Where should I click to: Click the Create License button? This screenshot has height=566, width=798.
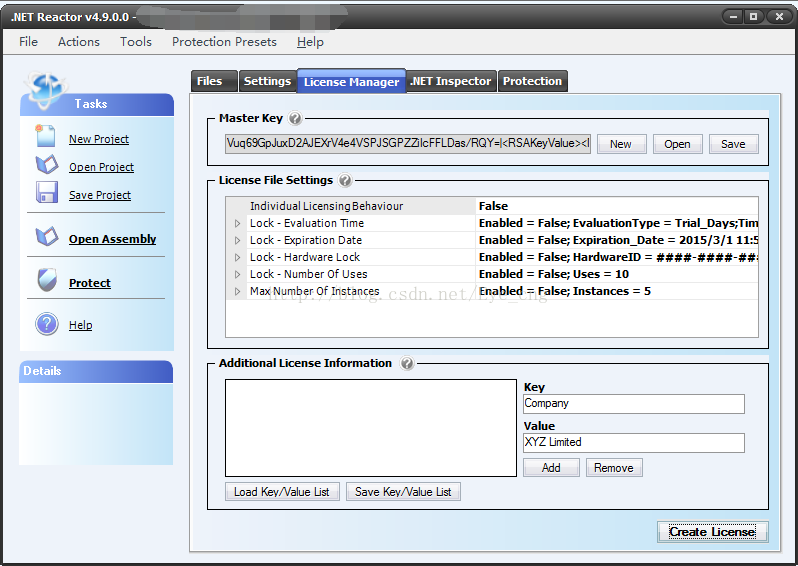click(712, 532)
